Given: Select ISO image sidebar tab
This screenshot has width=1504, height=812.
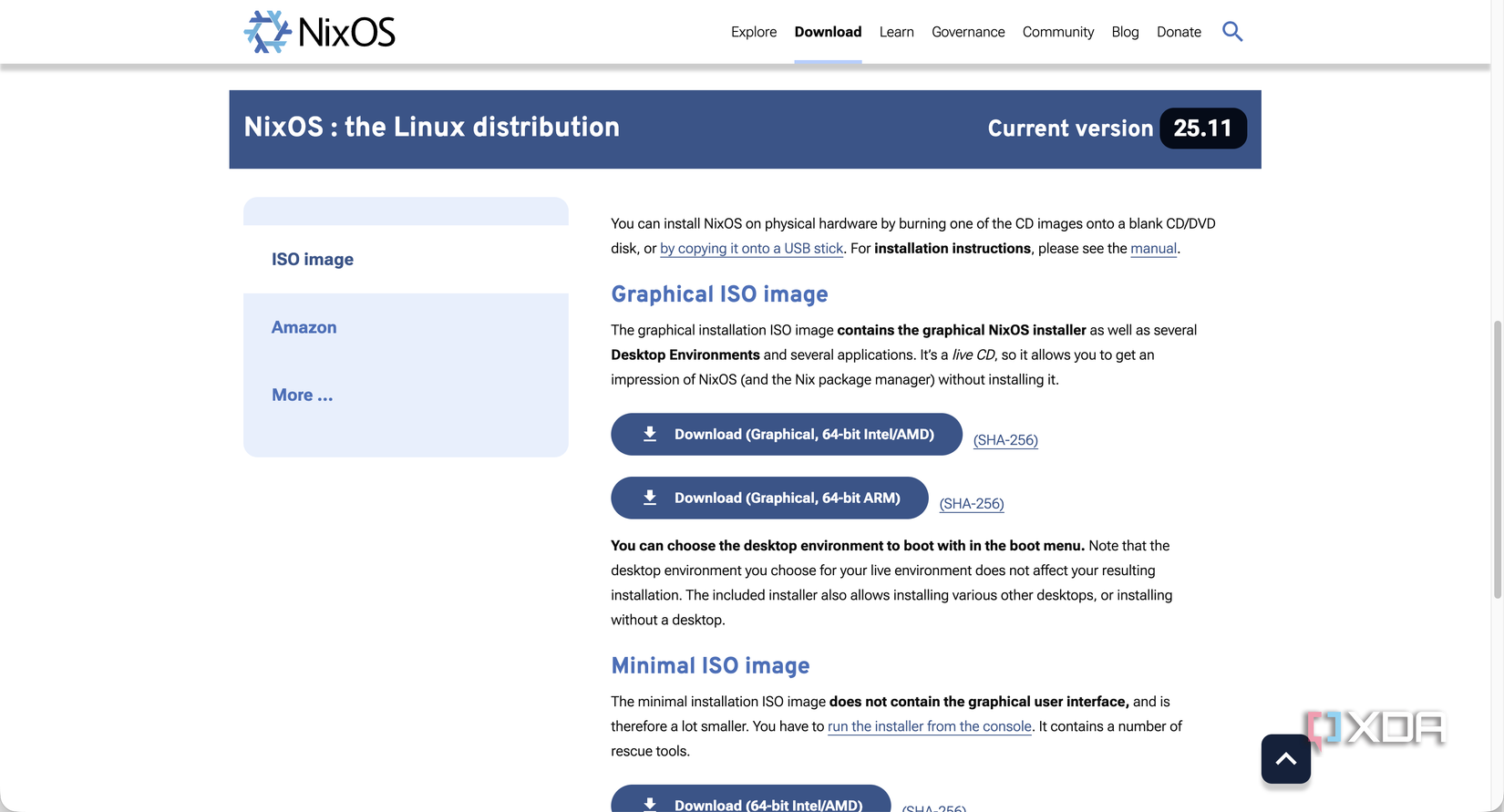Looking at the screenshot, I should coord(406,260).
